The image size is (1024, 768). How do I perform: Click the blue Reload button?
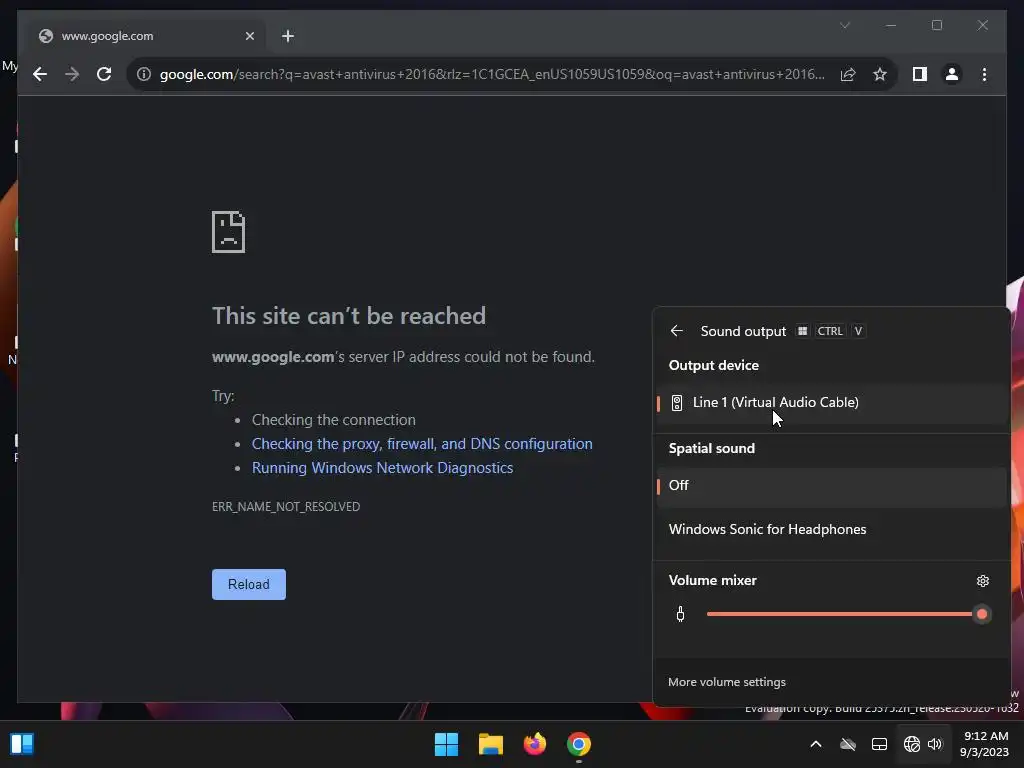pos(249,584)
